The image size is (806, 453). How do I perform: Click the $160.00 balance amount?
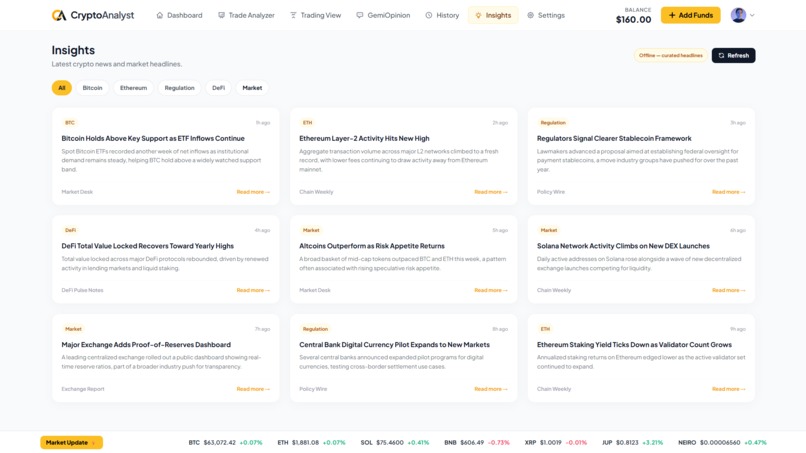coord(633,20)
